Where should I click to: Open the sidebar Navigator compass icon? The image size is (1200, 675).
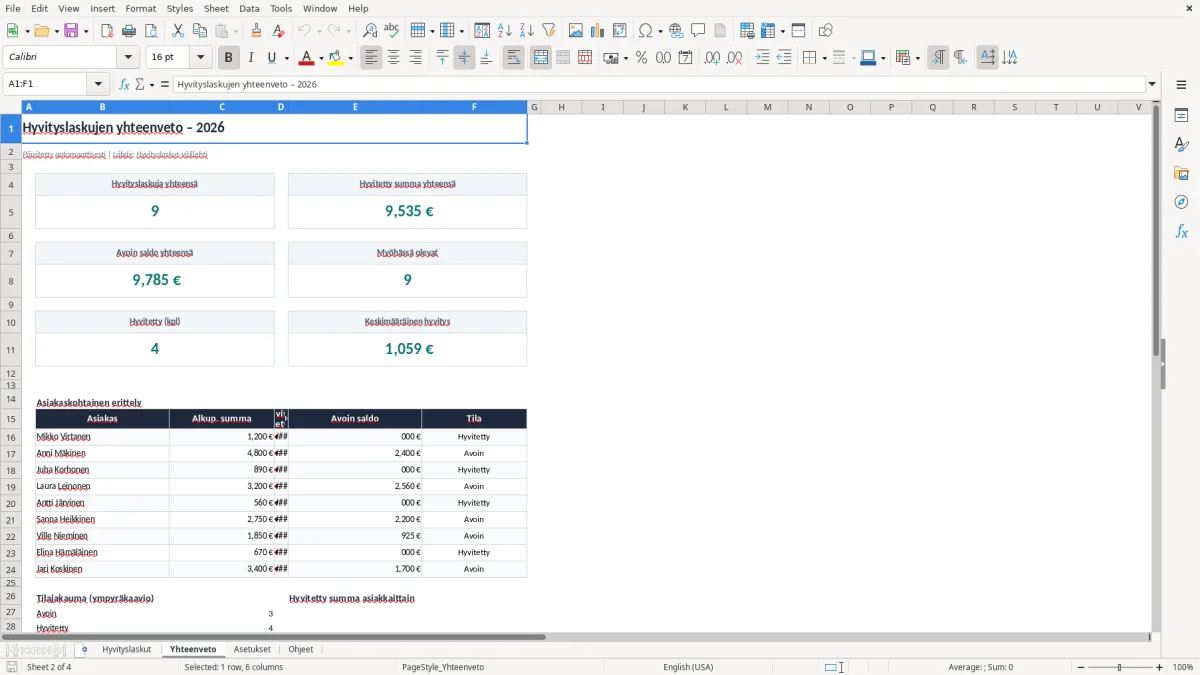(1181, 203)
